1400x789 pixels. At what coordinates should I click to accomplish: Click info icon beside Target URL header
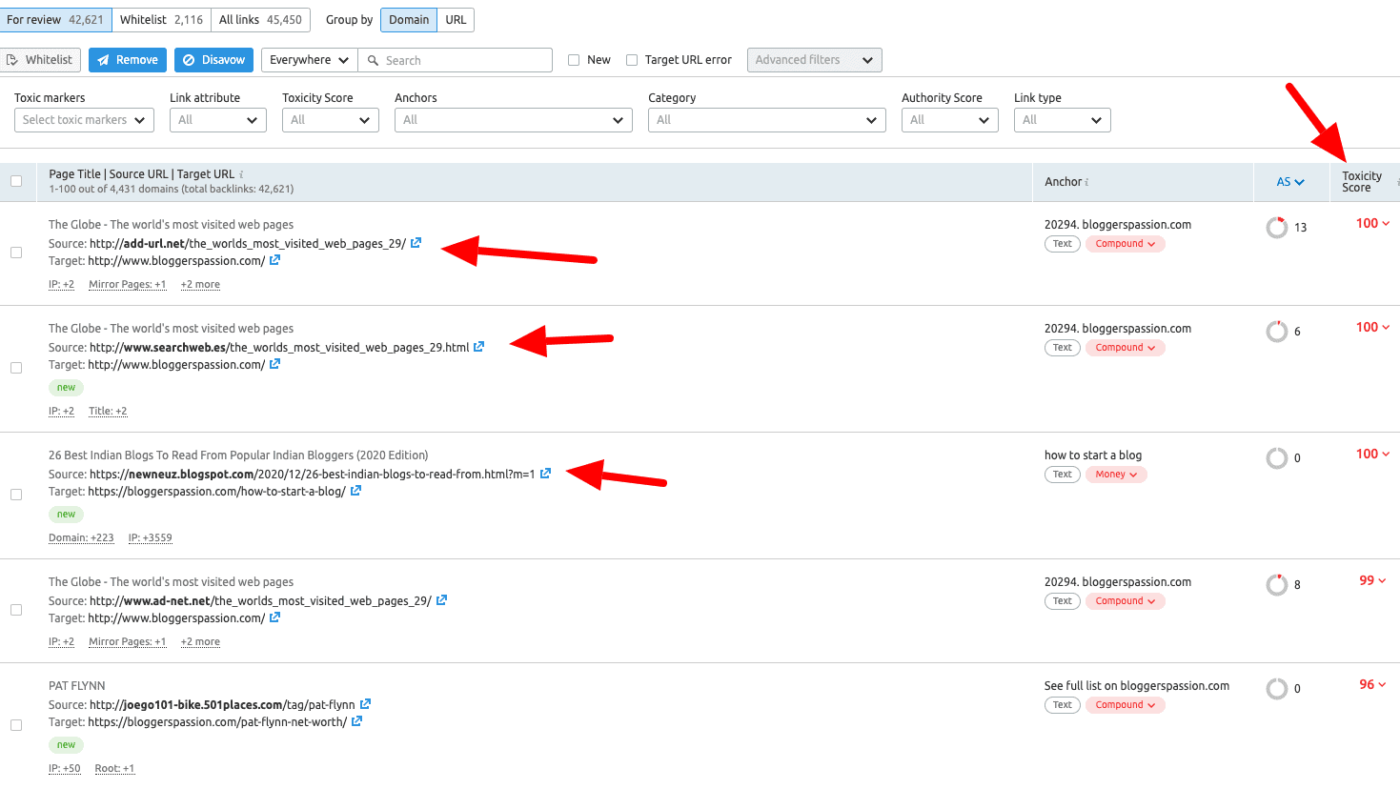pos(241,174)
